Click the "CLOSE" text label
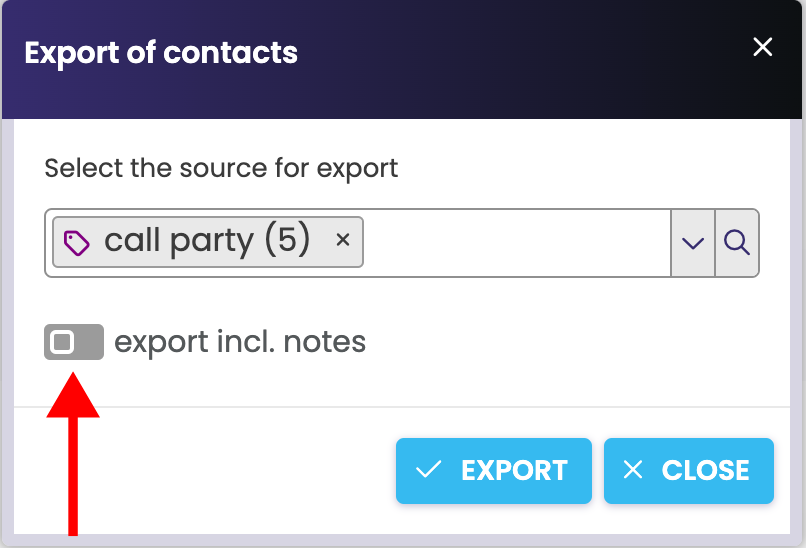This screenshot has width=806, height=548. [705, 470]
